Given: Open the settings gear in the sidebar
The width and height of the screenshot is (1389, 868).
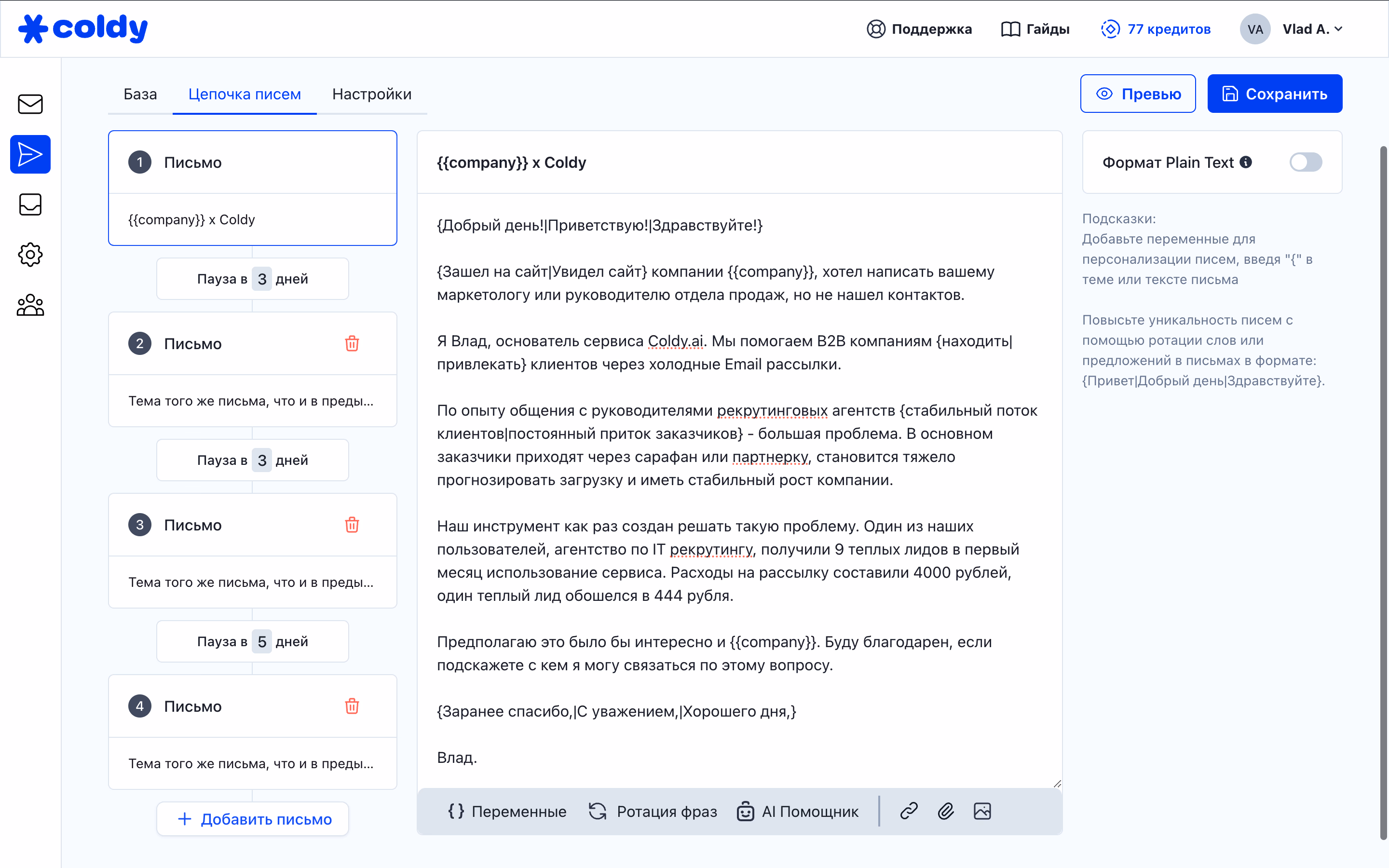Looking at the screenshot, I should tap(30, 254).
